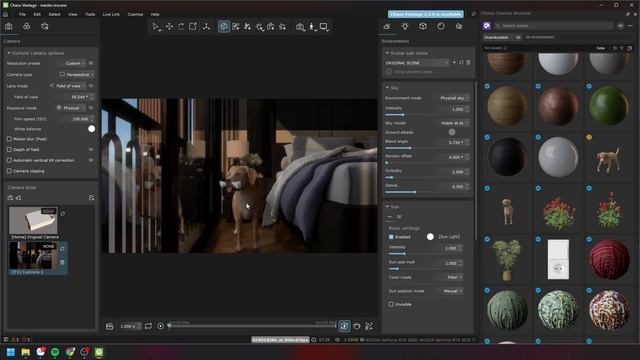The height and width of the screenshot is (360, 640).
Task: Click the White balance color swatch
Action: [x=91, y=129]
